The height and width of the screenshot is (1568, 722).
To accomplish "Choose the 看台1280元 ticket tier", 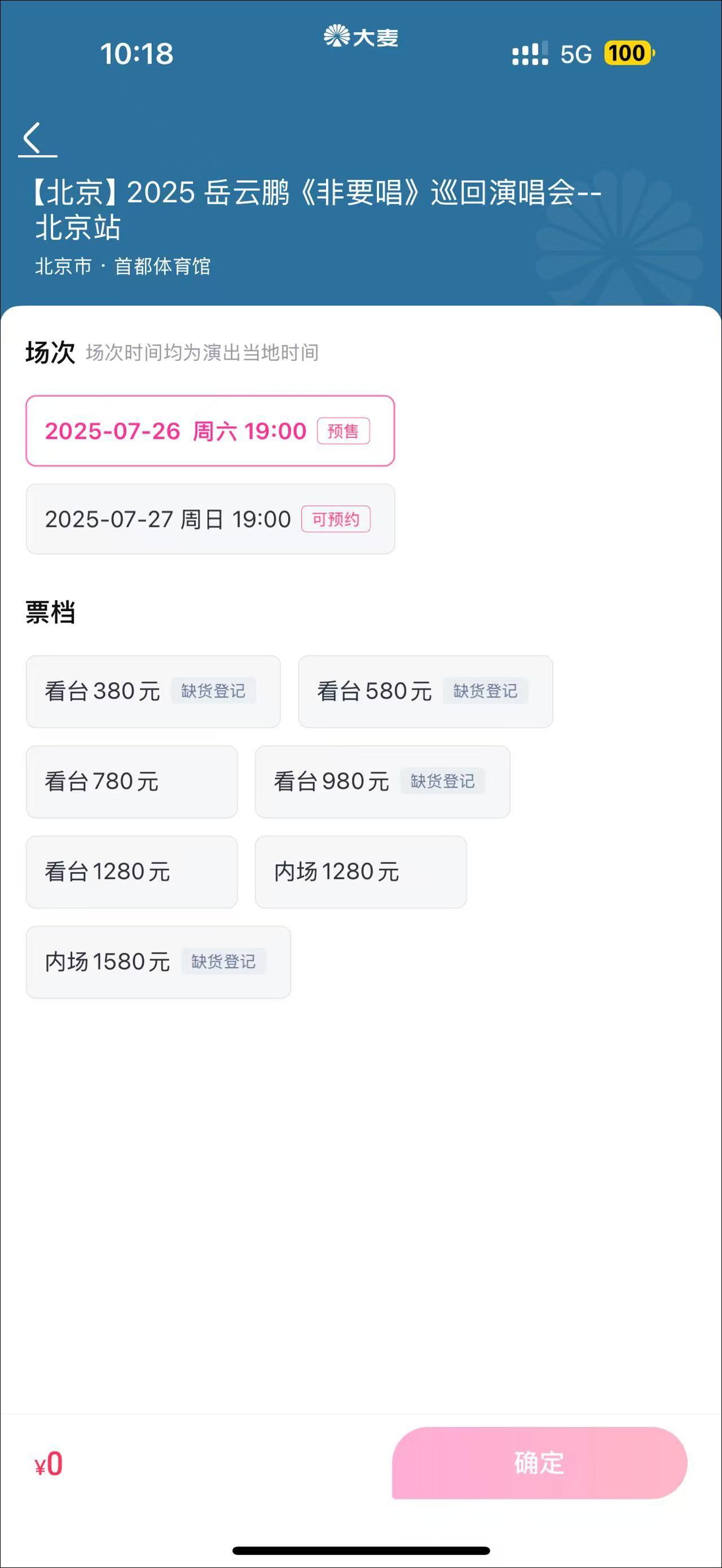I will click(131, 872).
